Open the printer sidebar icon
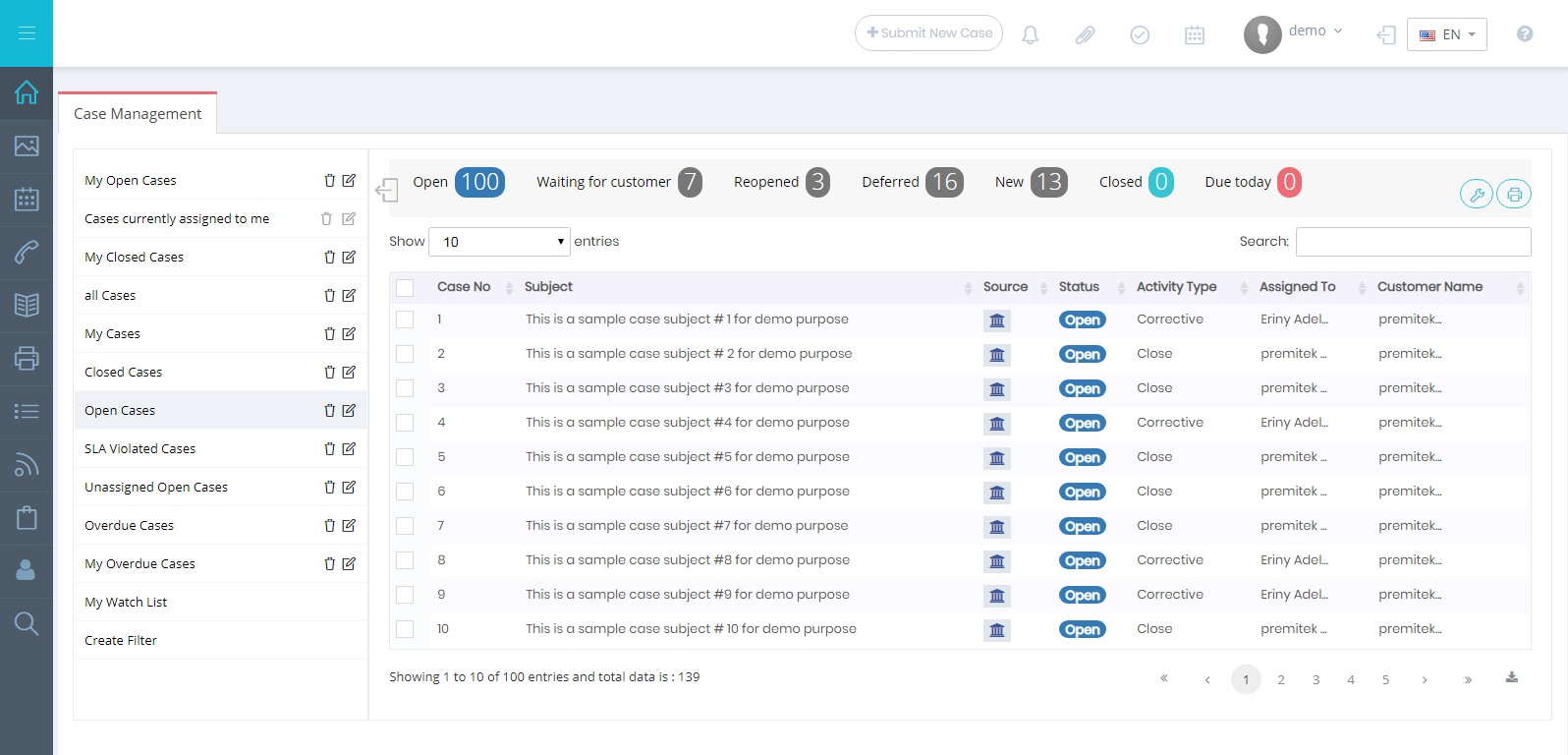Image resolution: width=1568 pixels, height=755 pixels. click(x=27, y=358)
